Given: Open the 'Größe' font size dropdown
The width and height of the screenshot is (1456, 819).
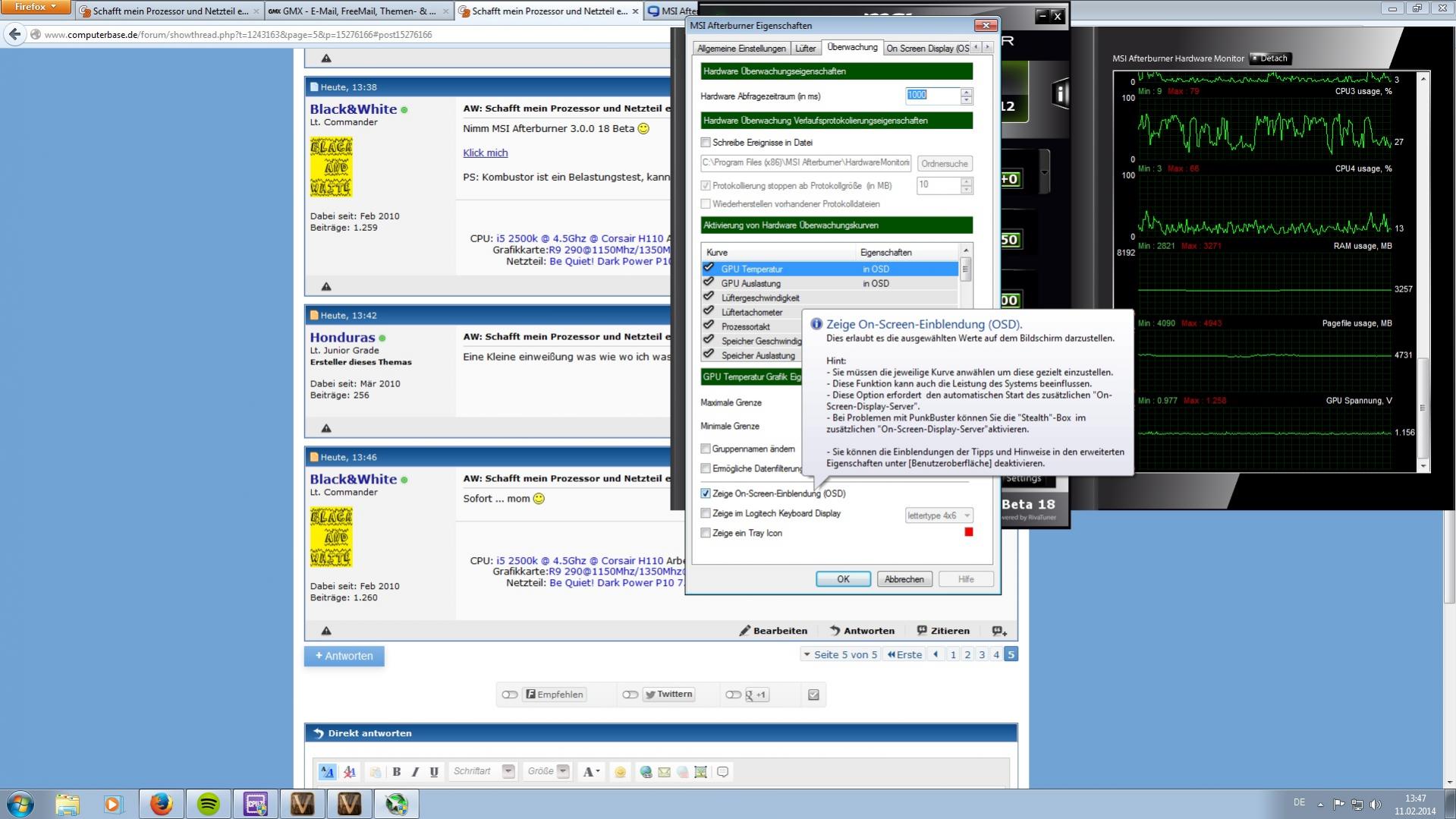Looking at the screenshot, I should [563, 771].
